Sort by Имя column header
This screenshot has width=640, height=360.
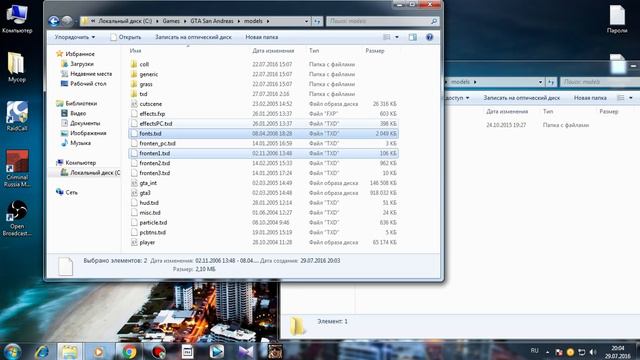(135, 51)
